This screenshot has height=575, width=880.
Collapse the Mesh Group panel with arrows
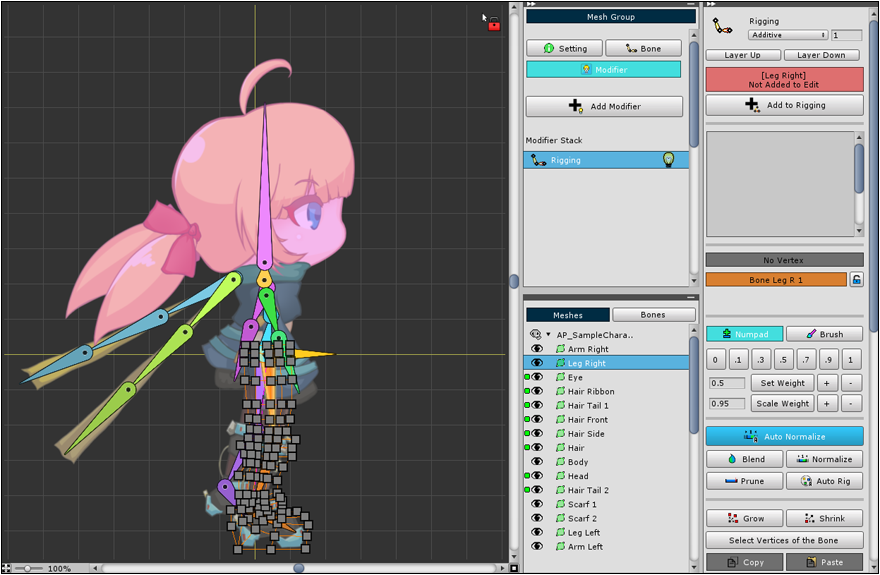[531, 4]
